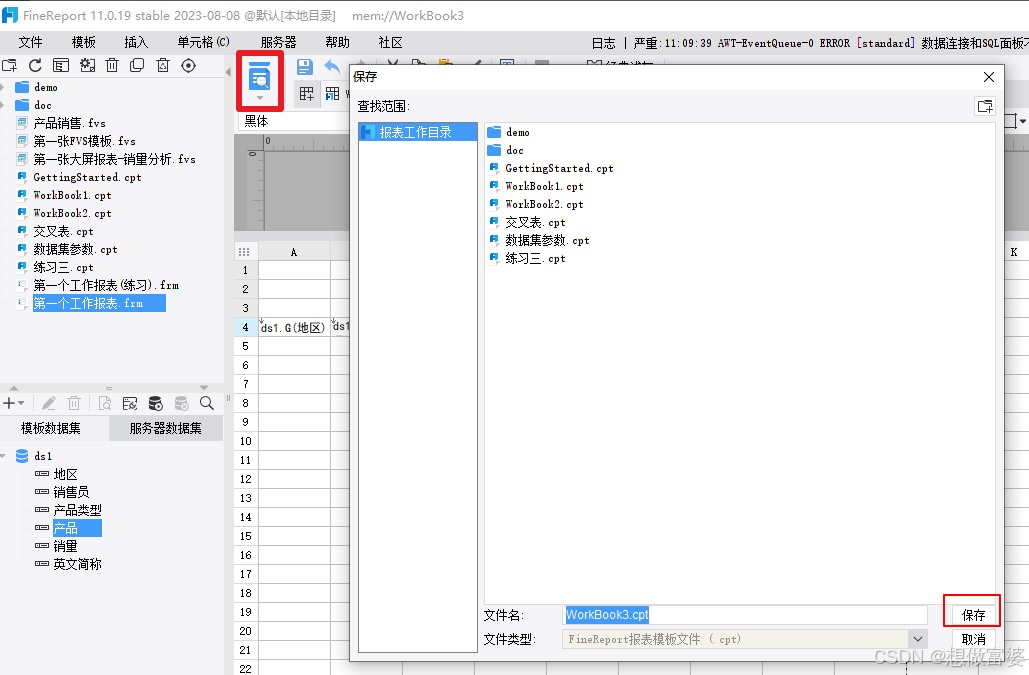Click row 10 header in spreadsheet
Screen dimensions: 1029x675
pos(245,441)
